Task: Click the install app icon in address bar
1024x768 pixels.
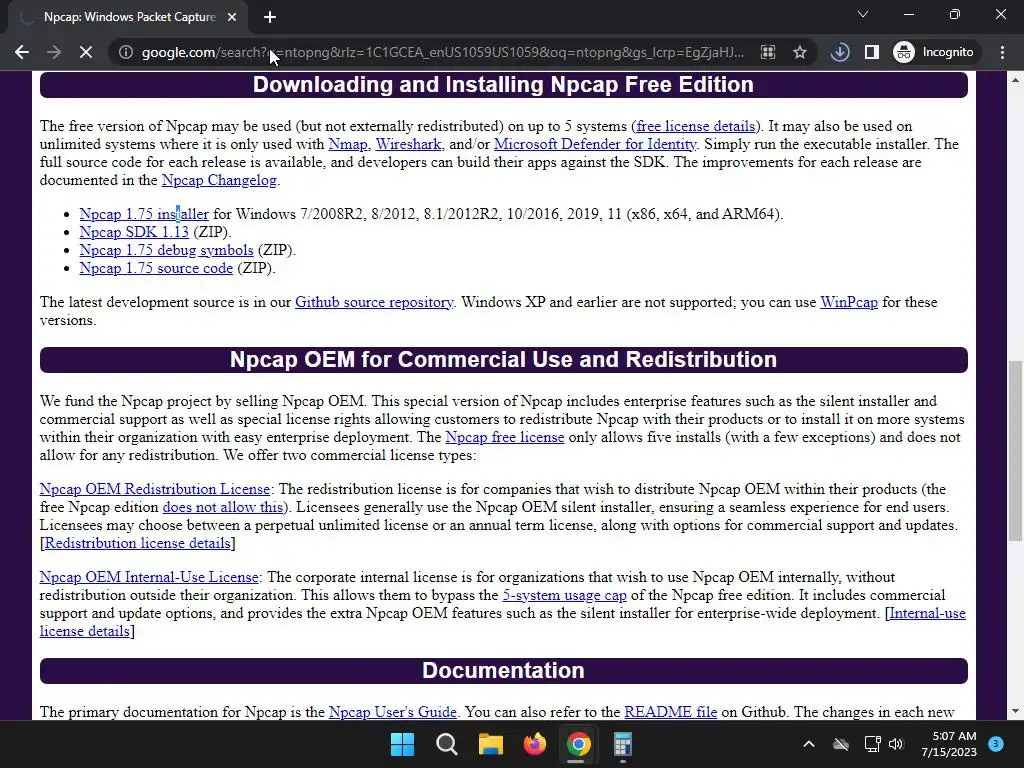Action: (768, 52)
